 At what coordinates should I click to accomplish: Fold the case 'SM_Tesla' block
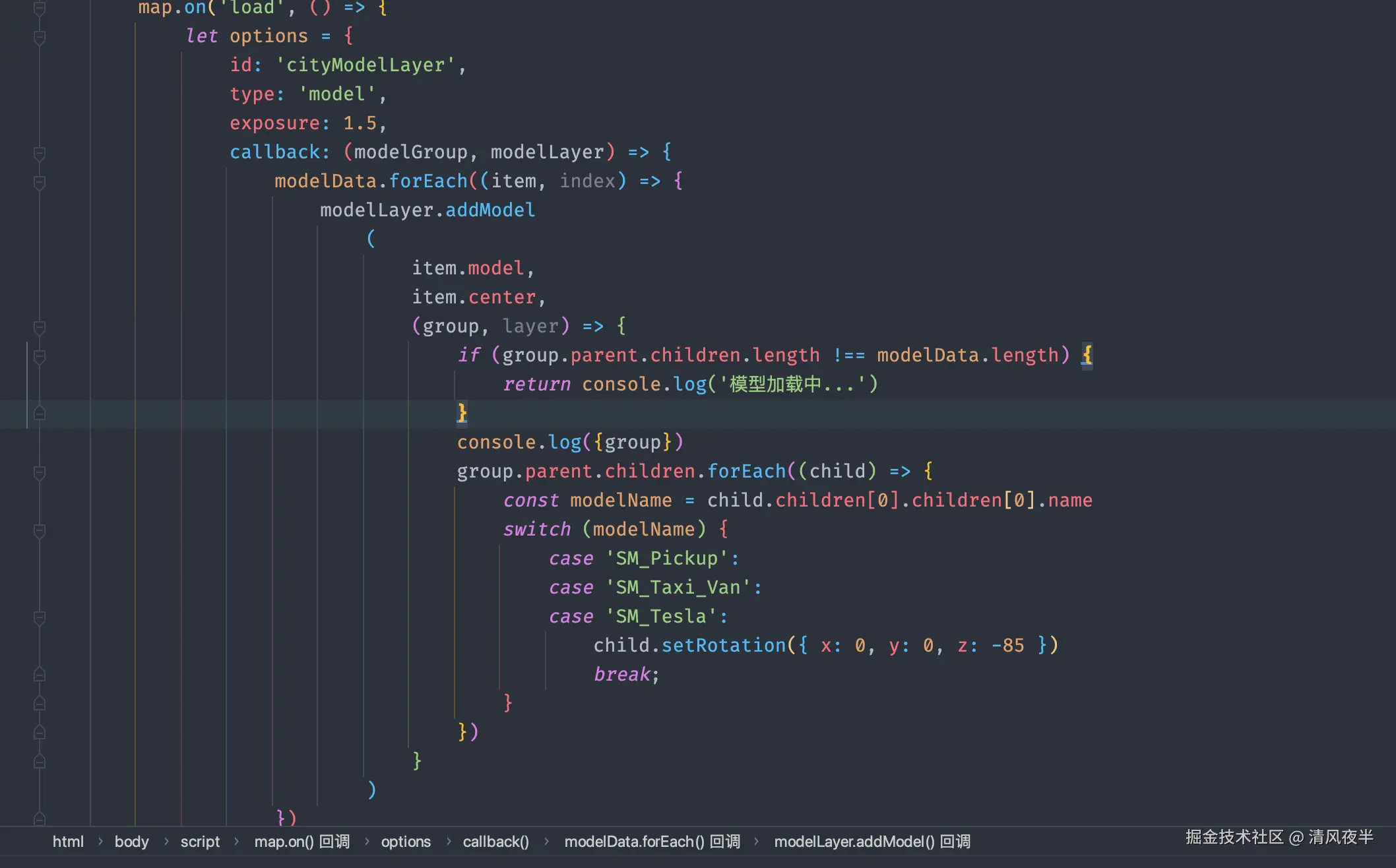[x=40, y=618]
